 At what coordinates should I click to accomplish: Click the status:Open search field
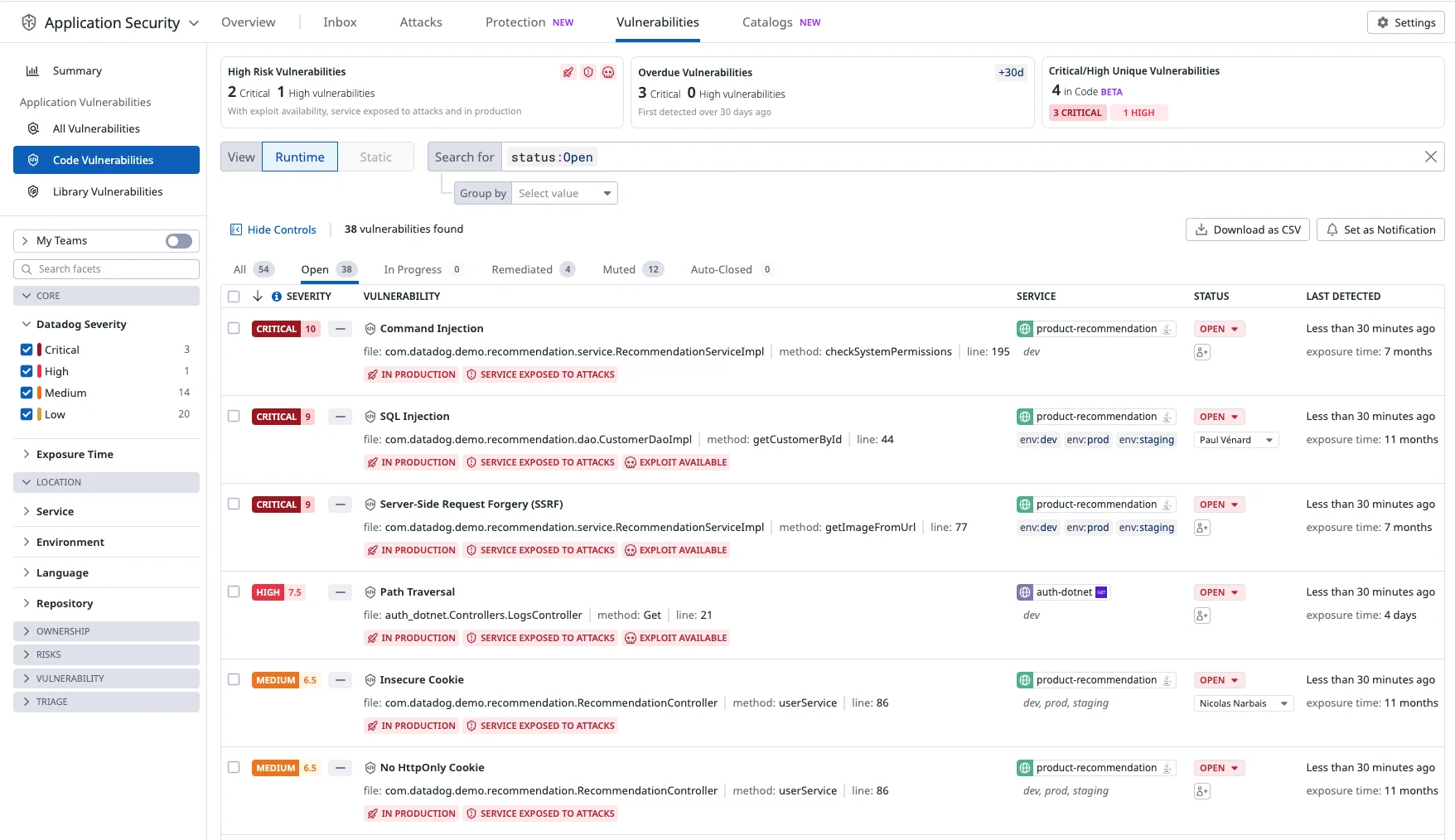(x=552, y=157)
